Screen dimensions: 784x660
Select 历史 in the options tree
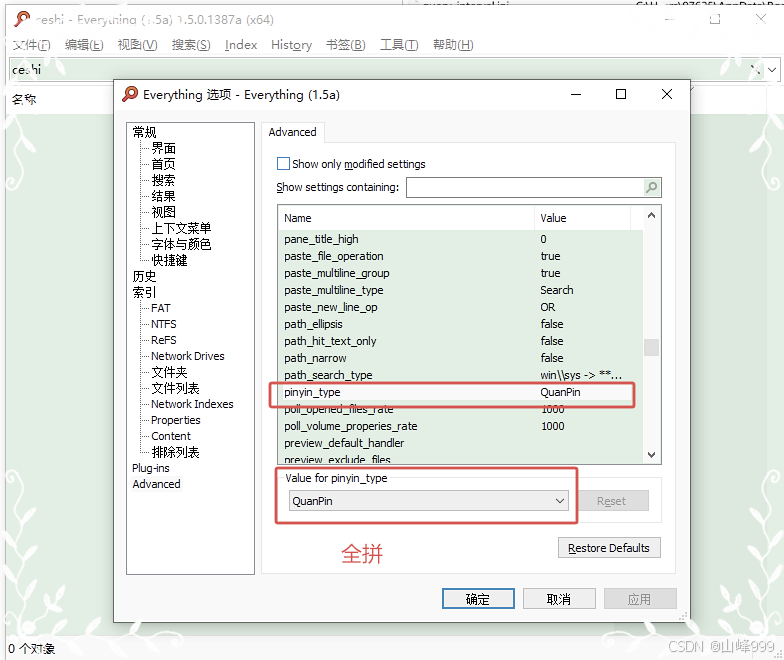tap(144, 276)
